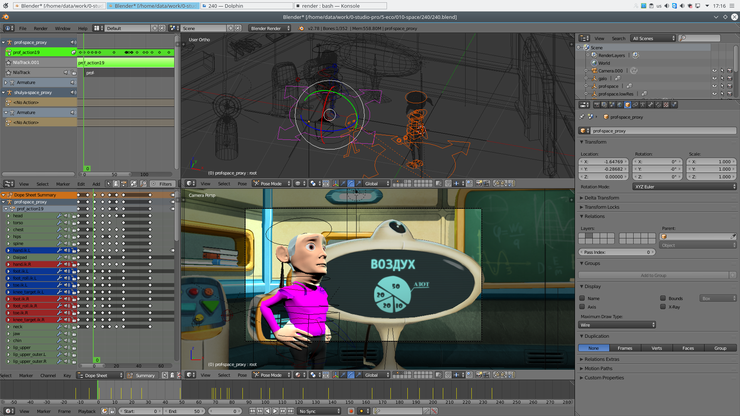Click the info editor type icon near File menu
This screenshot has height=416, width=740.
pos(9,28)
